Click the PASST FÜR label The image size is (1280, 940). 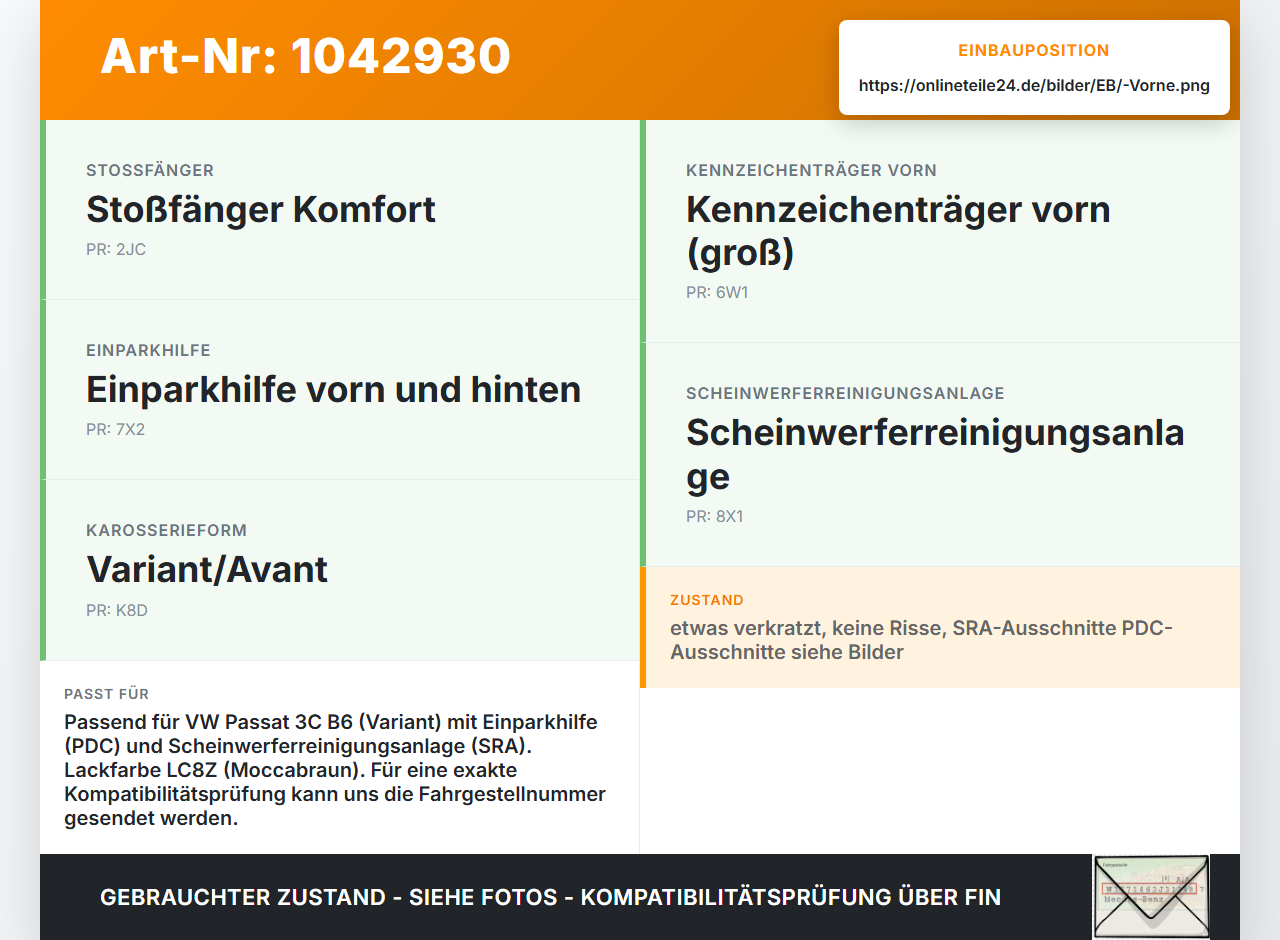[107, 694]
